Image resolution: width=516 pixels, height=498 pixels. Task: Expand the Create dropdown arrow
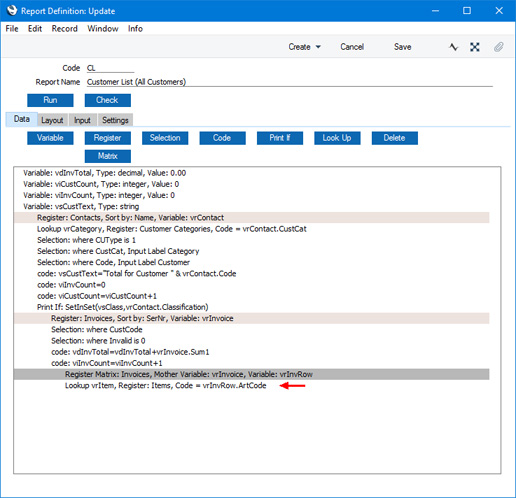(318, 47)
